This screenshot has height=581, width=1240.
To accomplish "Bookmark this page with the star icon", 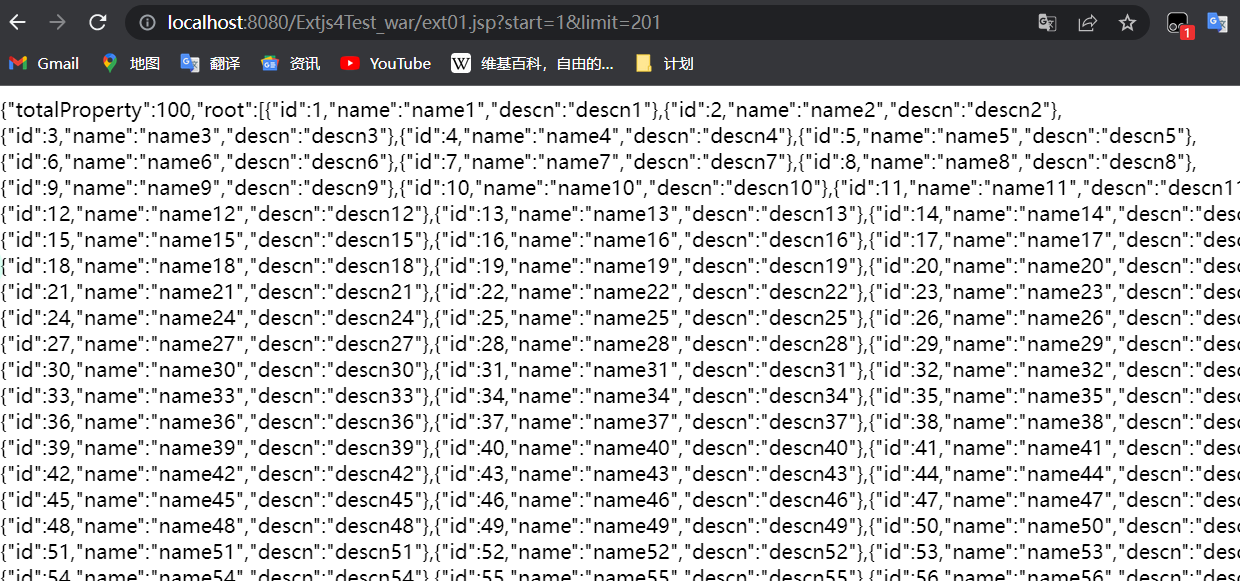I will pyautogui.click(x=1127, y=22).
